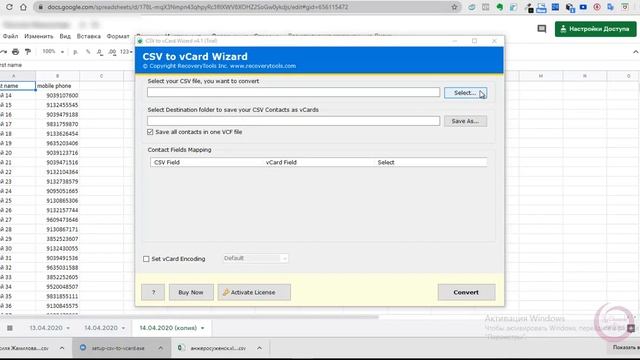
Task: Open the Формат menu
Action: [x=118, y=36]
